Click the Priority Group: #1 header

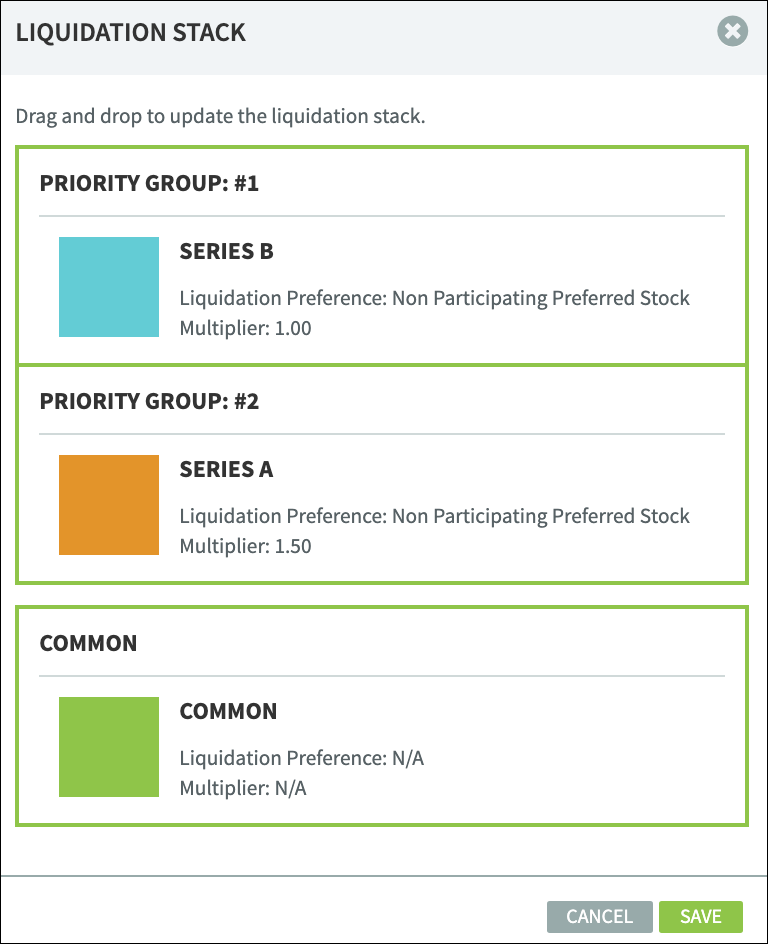point(149,183)
